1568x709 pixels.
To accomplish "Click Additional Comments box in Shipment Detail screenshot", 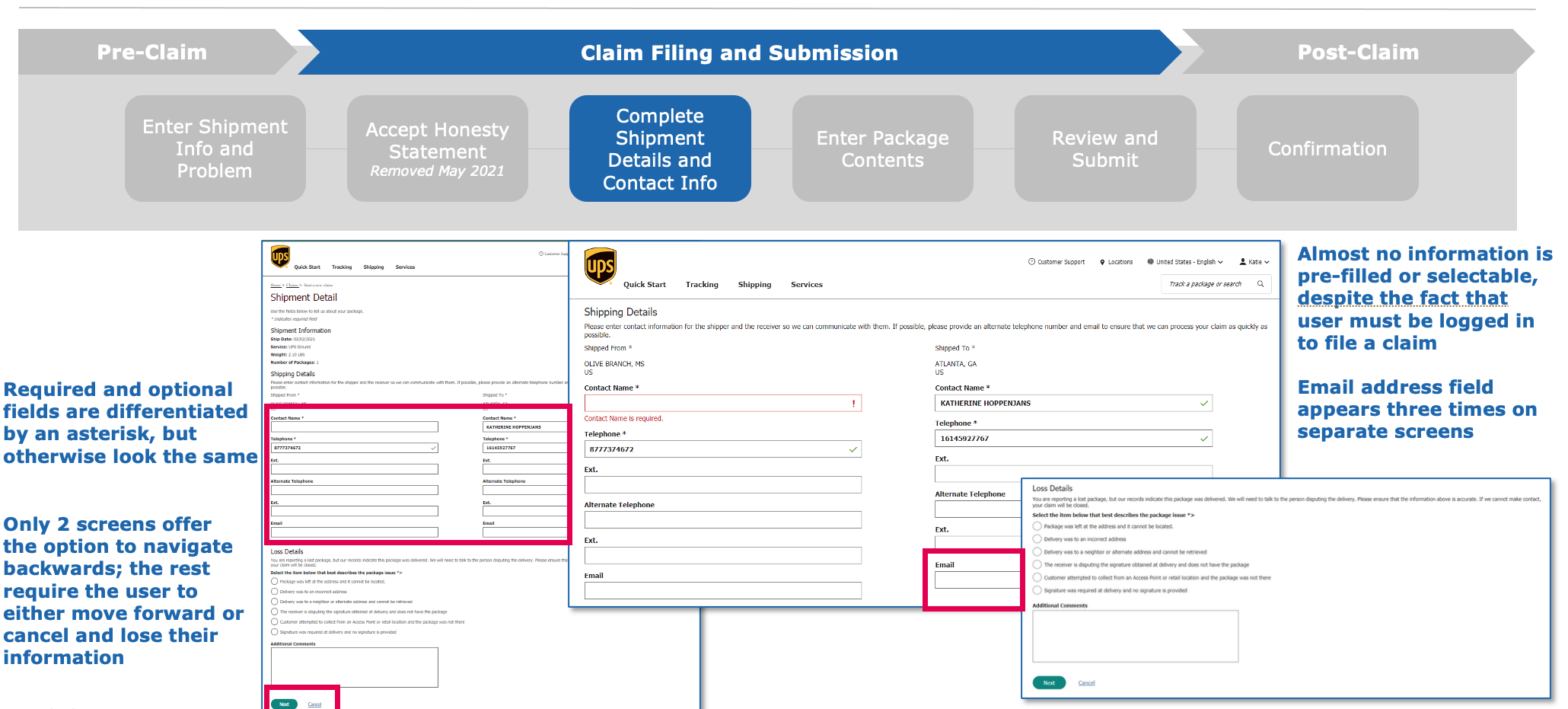I will click(355, 668).
